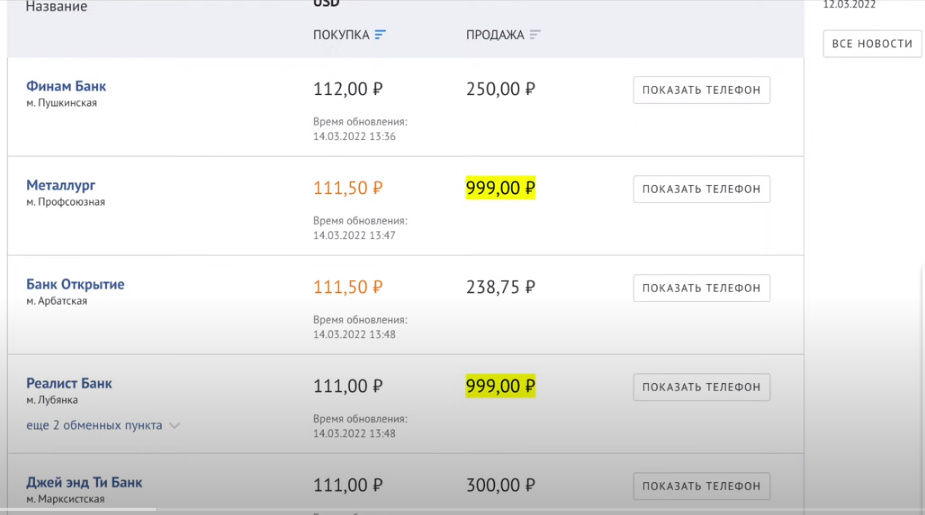Sort by ПРОДАЖА column header
The image size is (925, 515).
pos(495,35)
